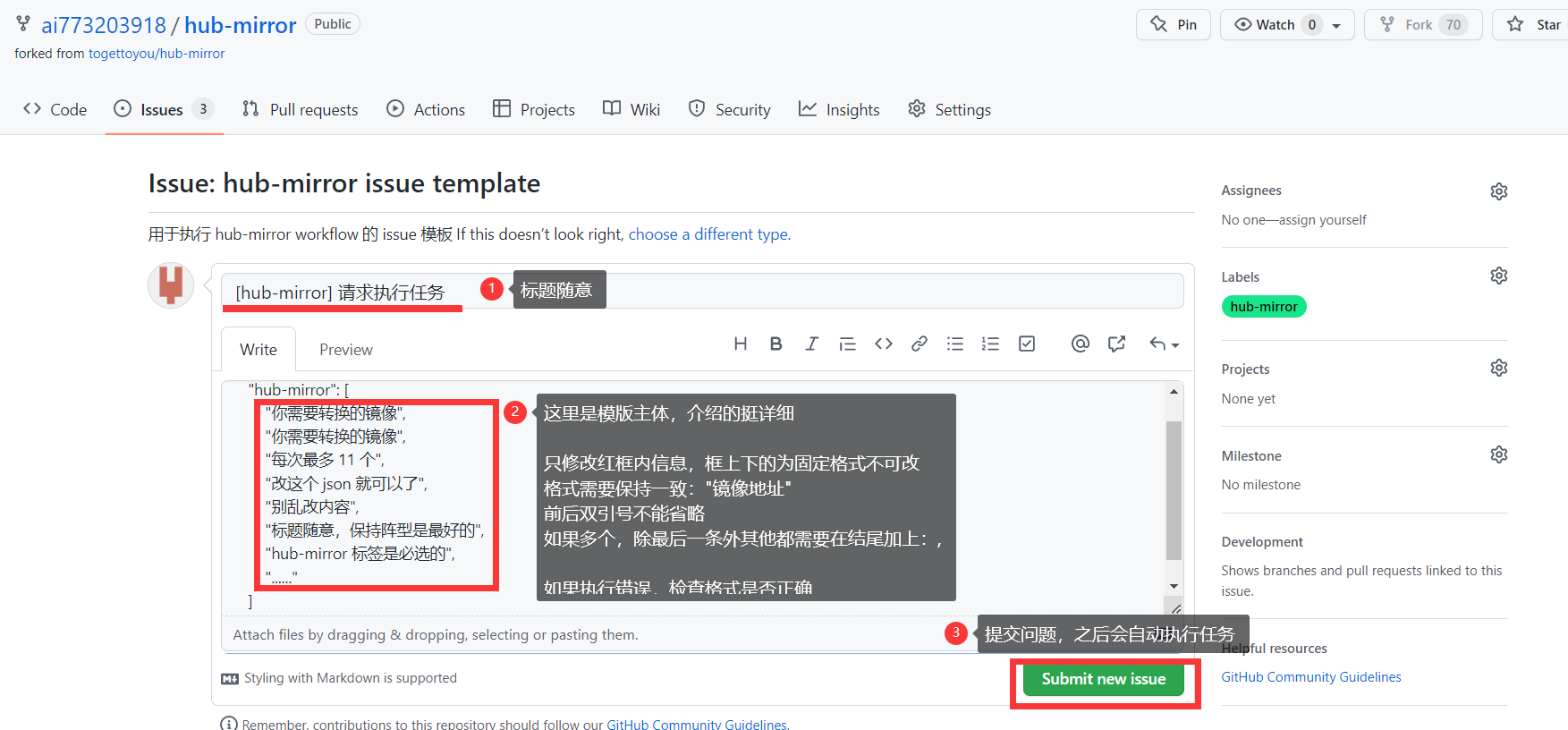Open the Assignees gear settings
The width and height of the screenshot is (1568, 730).
(1499, 191)
